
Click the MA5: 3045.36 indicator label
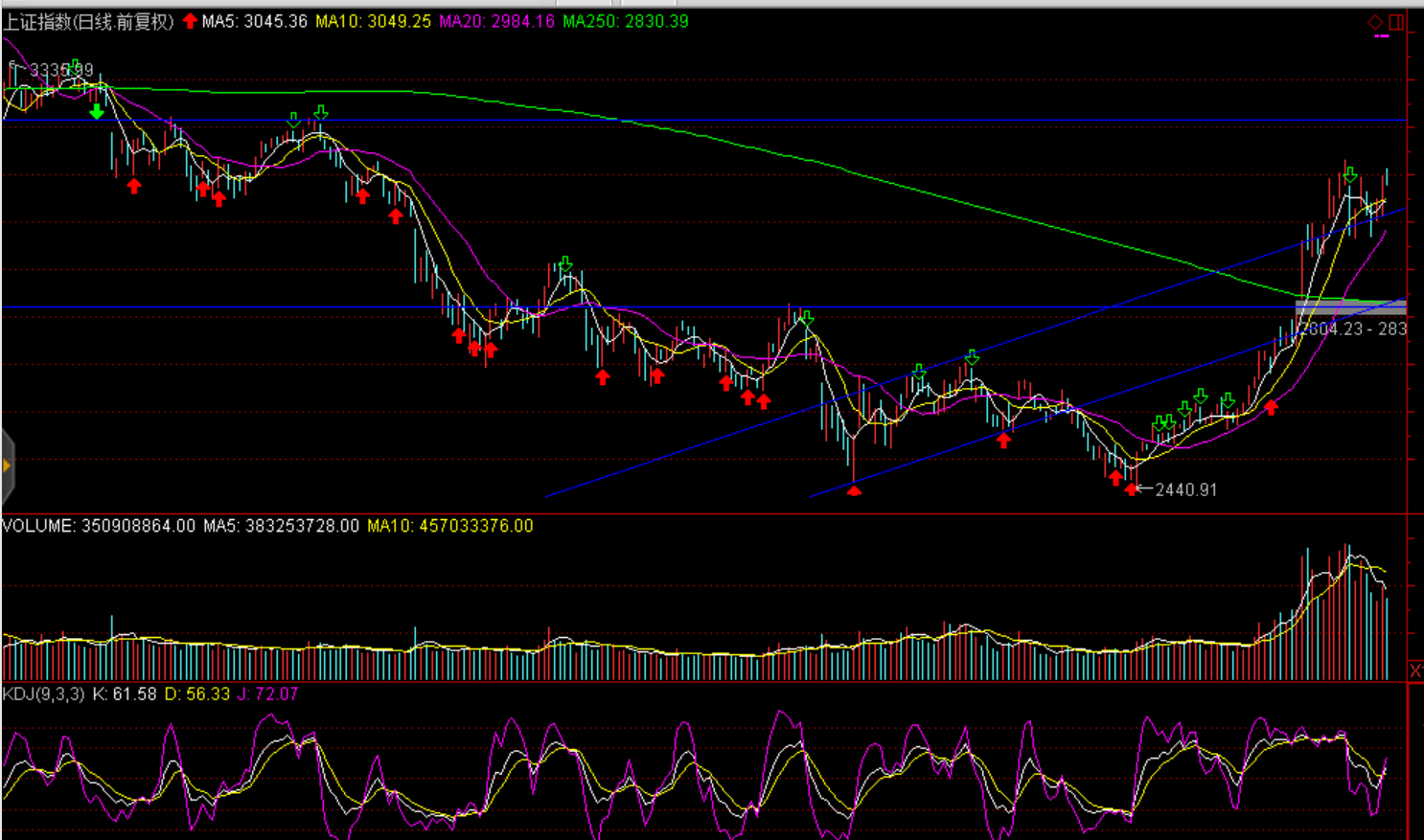254,21
